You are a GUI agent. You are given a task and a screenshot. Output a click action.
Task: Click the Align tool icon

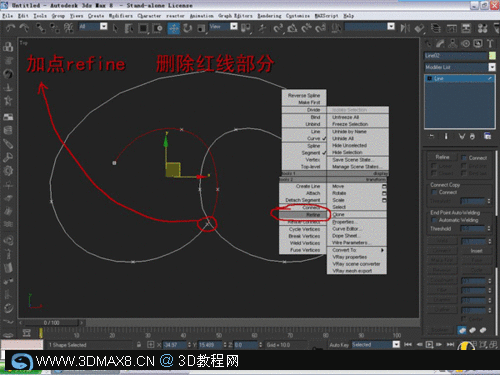(x=419, y=28)
